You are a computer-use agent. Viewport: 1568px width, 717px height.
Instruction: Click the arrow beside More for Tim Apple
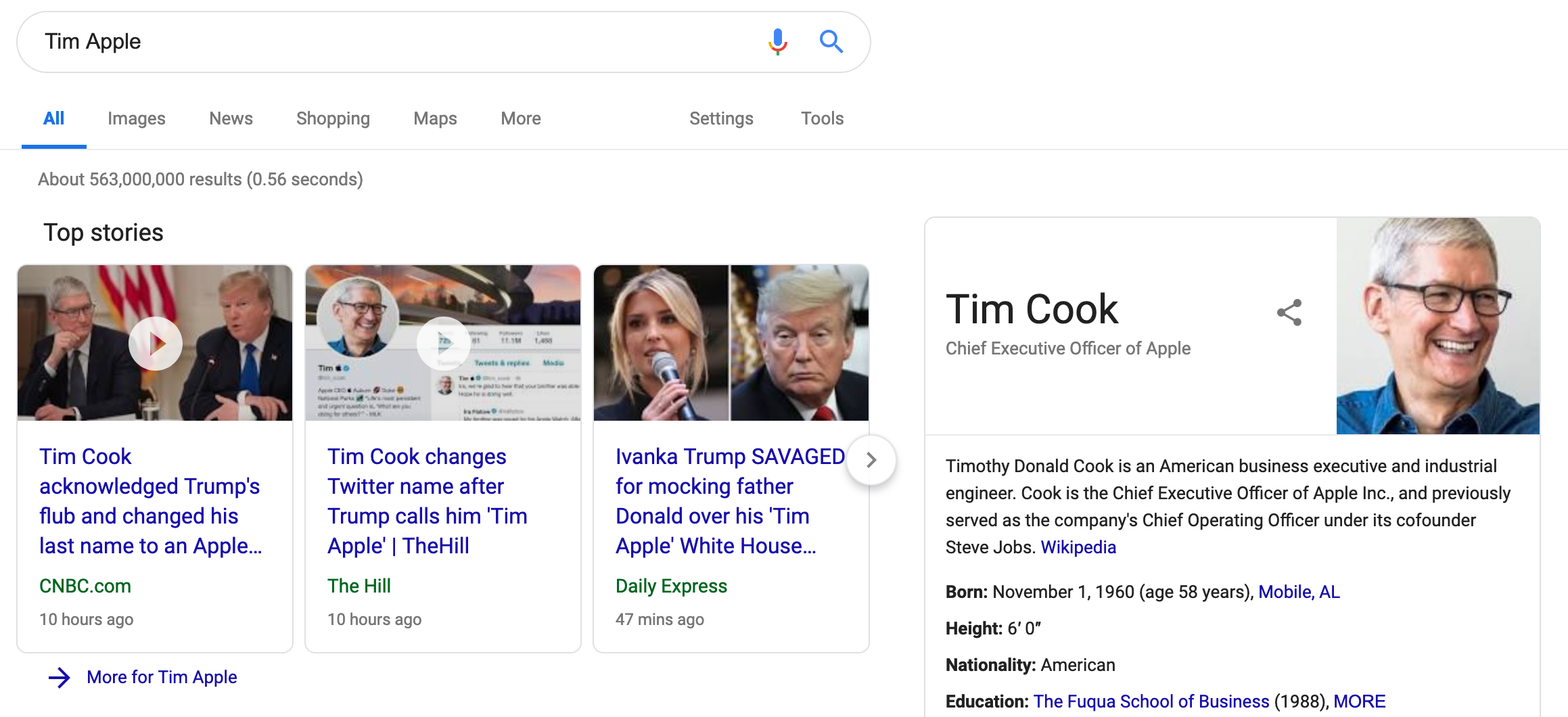[x=60, y=678]
